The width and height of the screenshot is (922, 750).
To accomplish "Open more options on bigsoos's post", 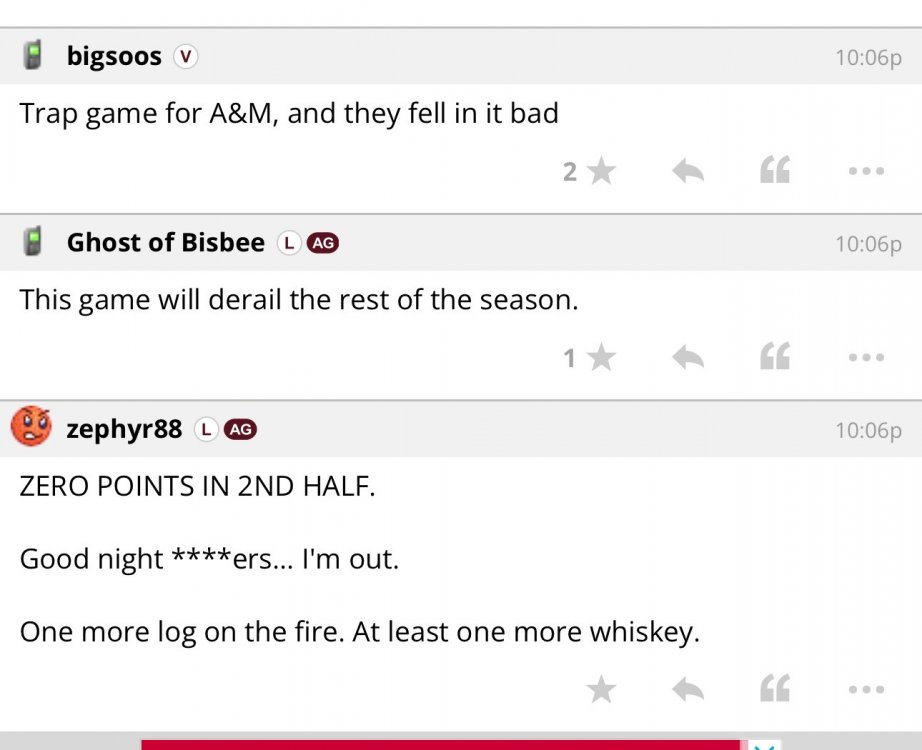I will [865, 172].
